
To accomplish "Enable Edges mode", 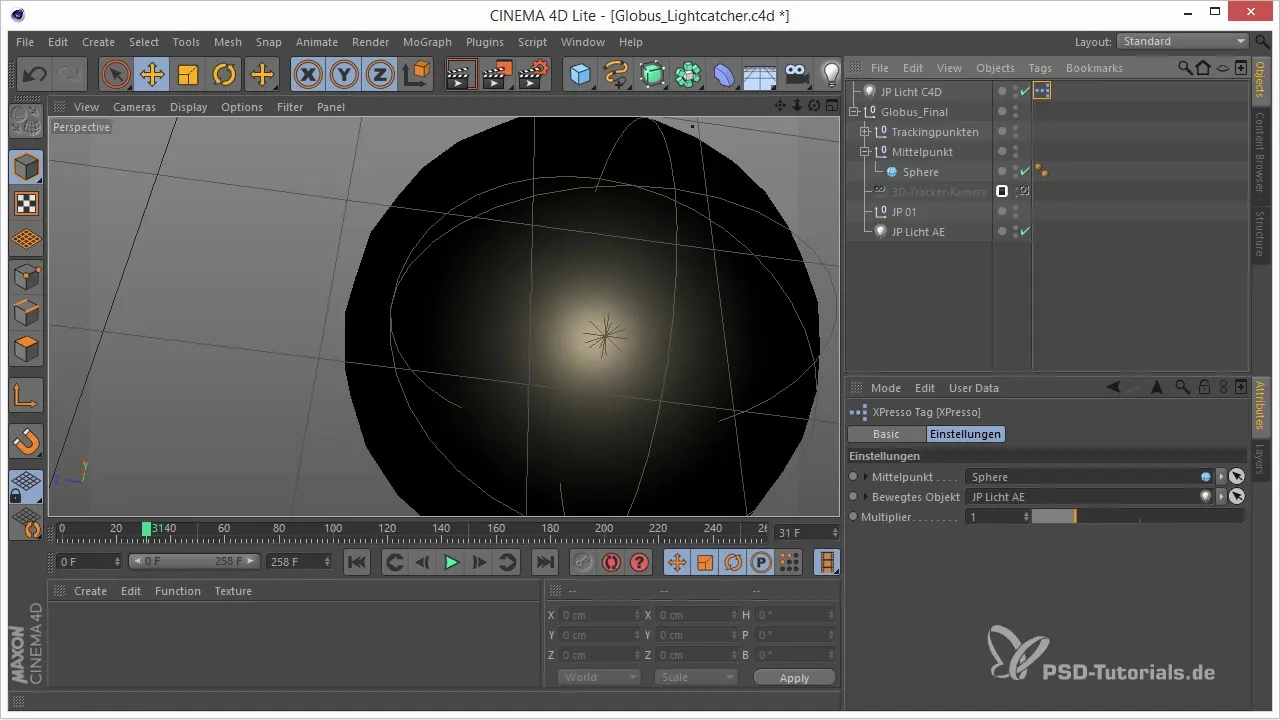I will point(26,312).
